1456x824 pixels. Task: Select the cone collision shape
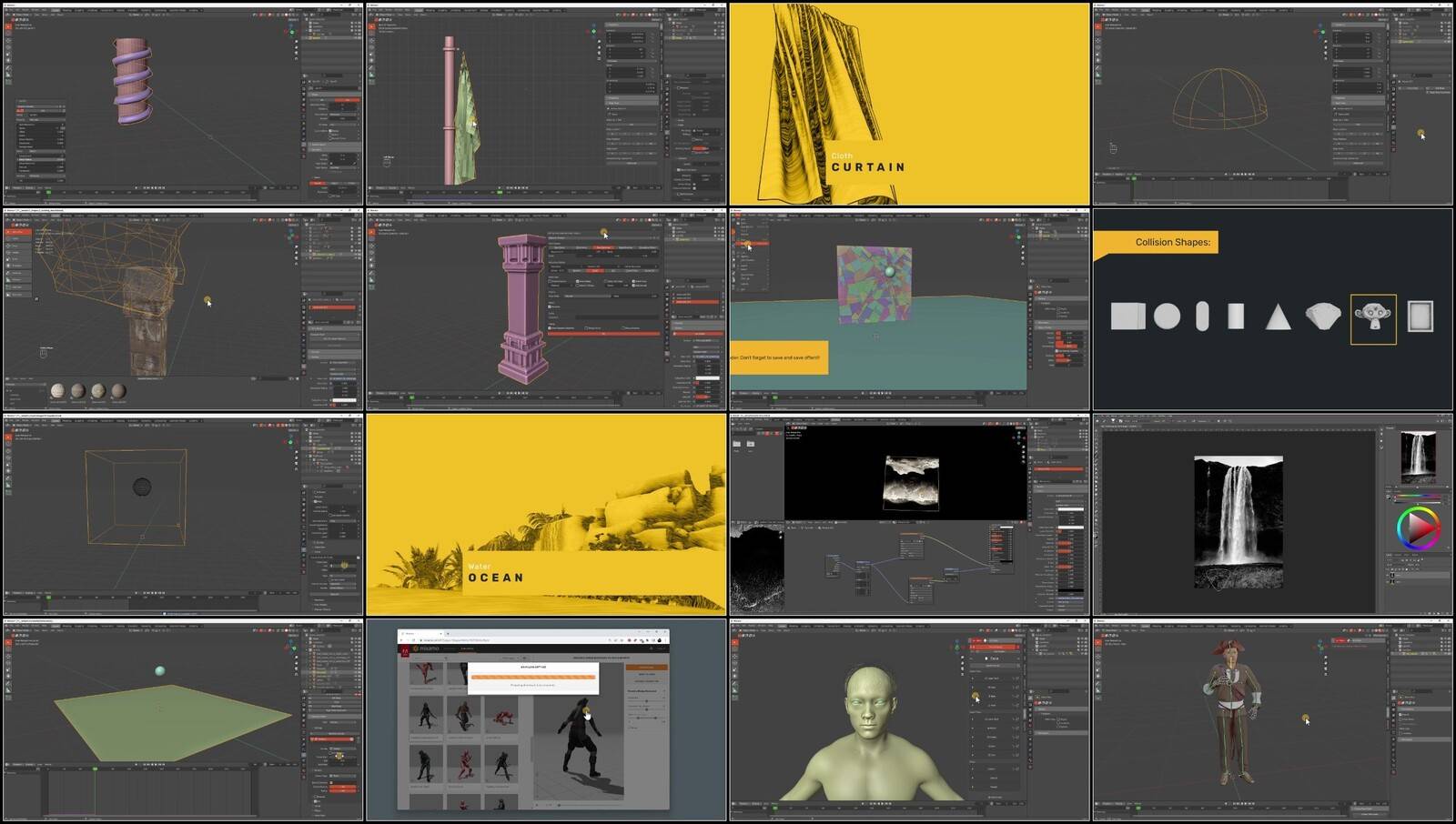1278,317
